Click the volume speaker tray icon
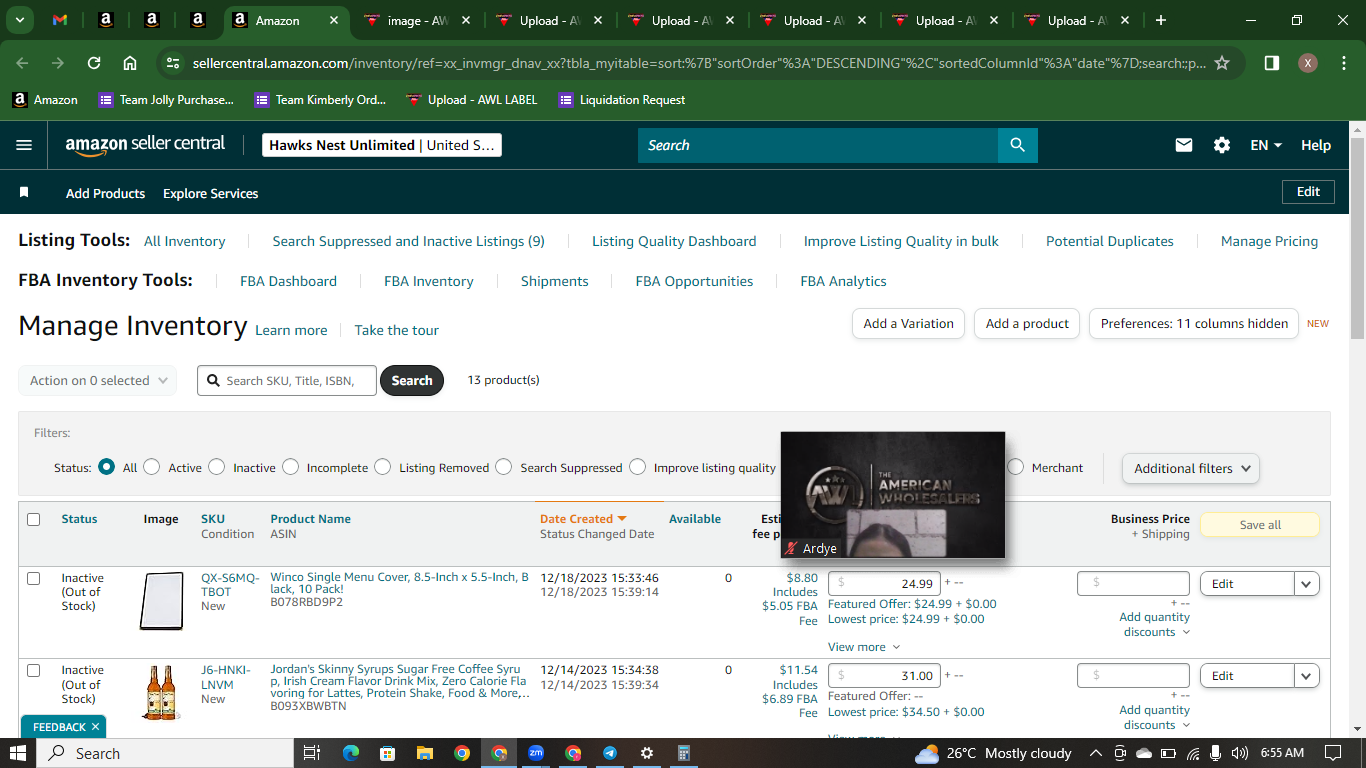The image size is (1366, 768). tap(1240, 753)
